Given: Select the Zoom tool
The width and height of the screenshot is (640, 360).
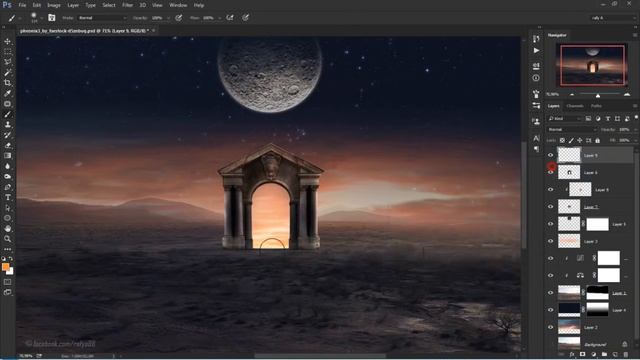Looking at the screenshot, I should tap(7, 239).
